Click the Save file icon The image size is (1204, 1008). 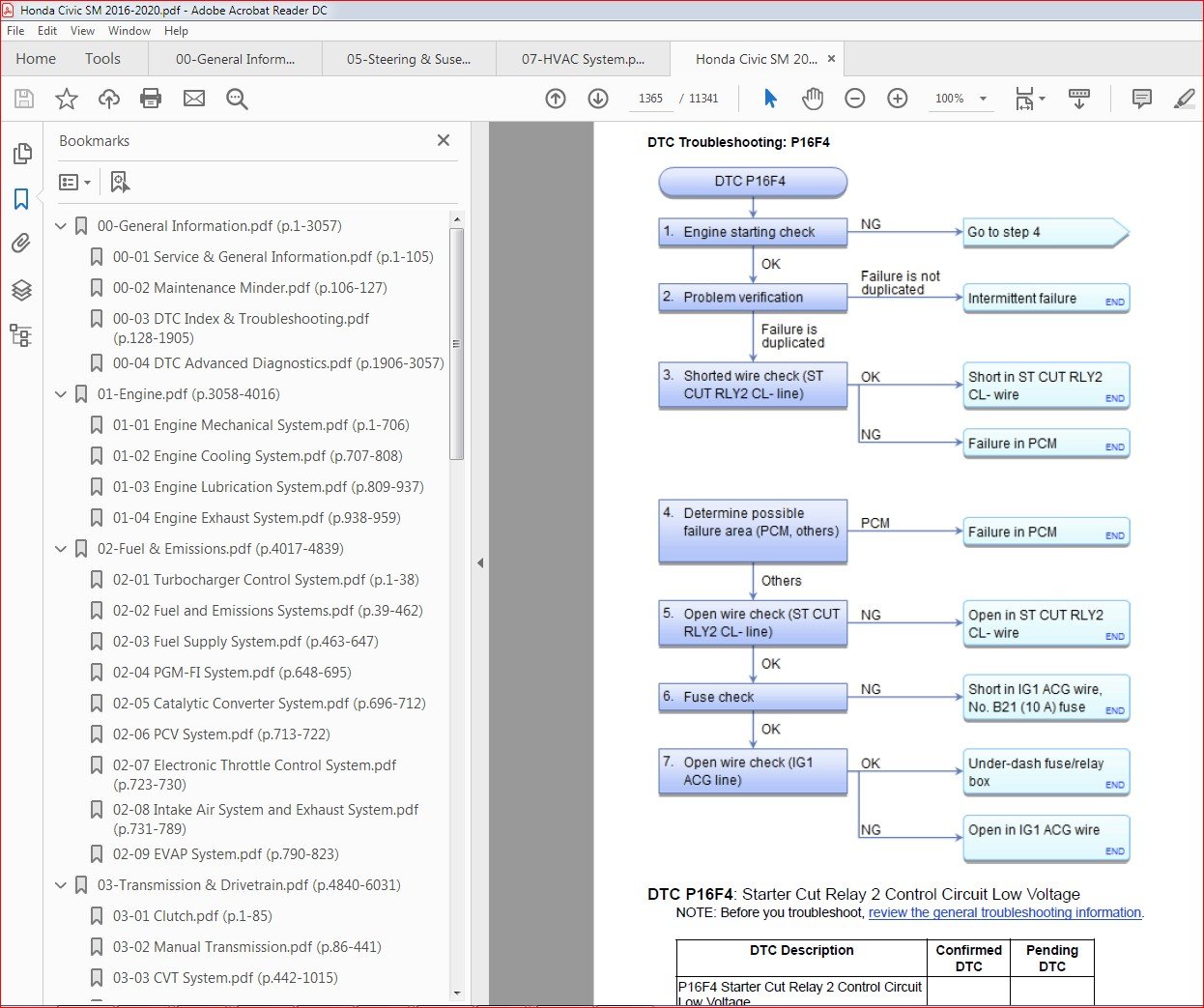tap(24, 99)
